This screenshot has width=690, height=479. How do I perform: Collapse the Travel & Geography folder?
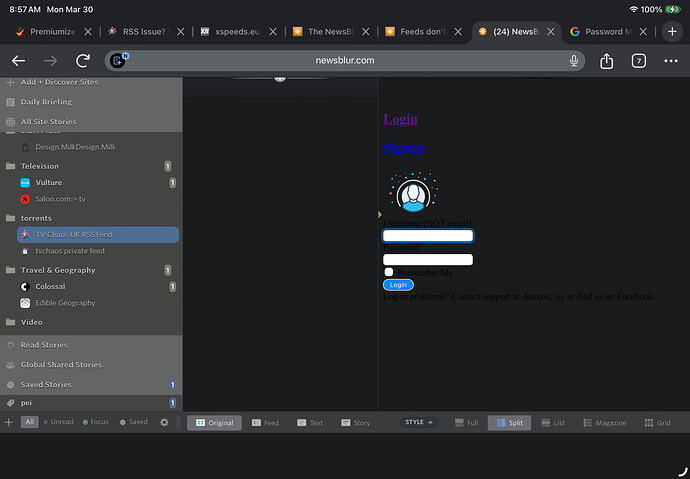(58, 270)
